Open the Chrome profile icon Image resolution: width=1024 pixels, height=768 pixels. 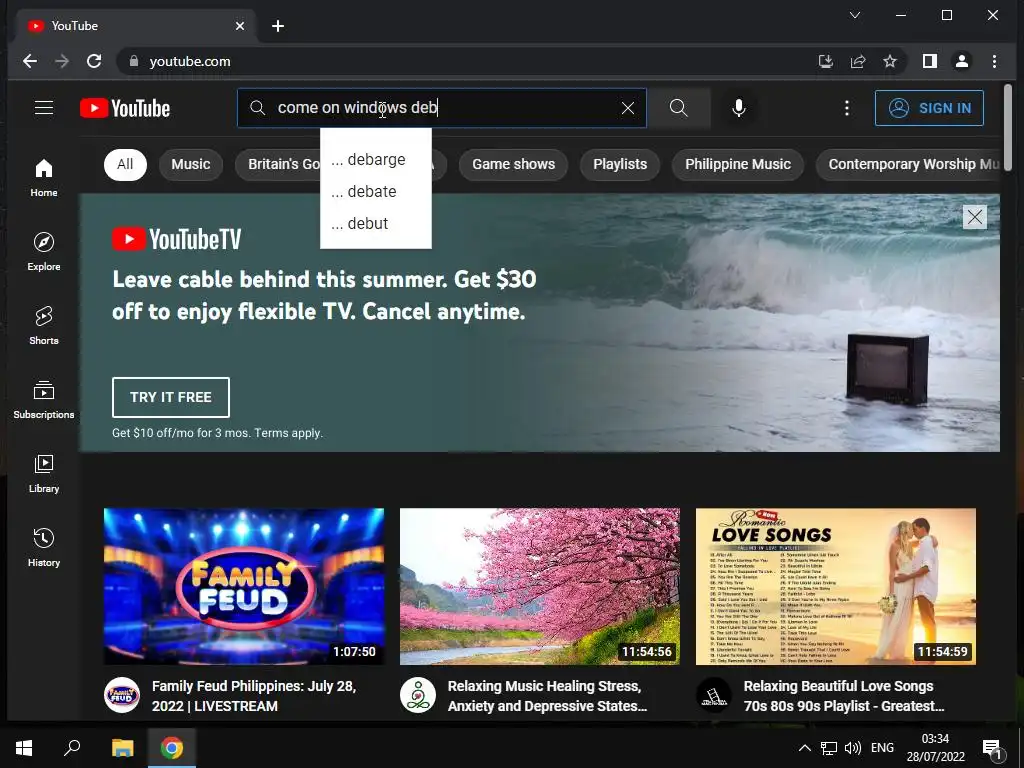962,61
